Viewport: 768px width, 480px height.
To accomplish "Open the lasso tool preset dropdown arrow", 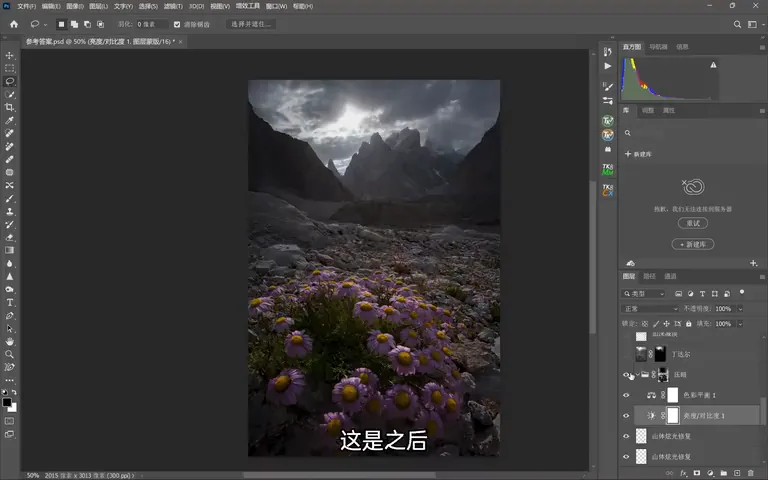I will [46, 24].
